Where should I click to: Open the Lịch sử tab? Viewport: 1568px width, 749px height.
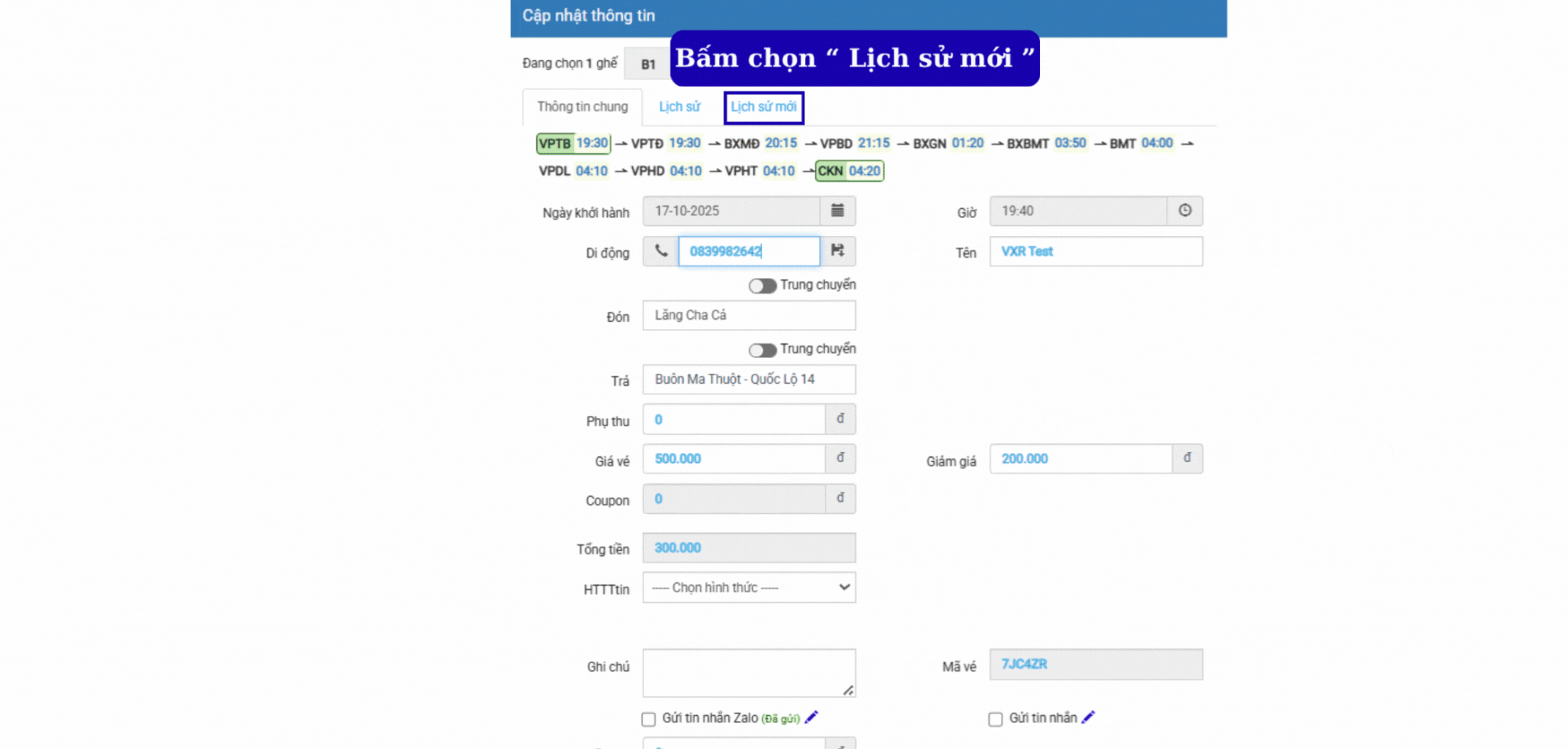[x=679, y=107]
